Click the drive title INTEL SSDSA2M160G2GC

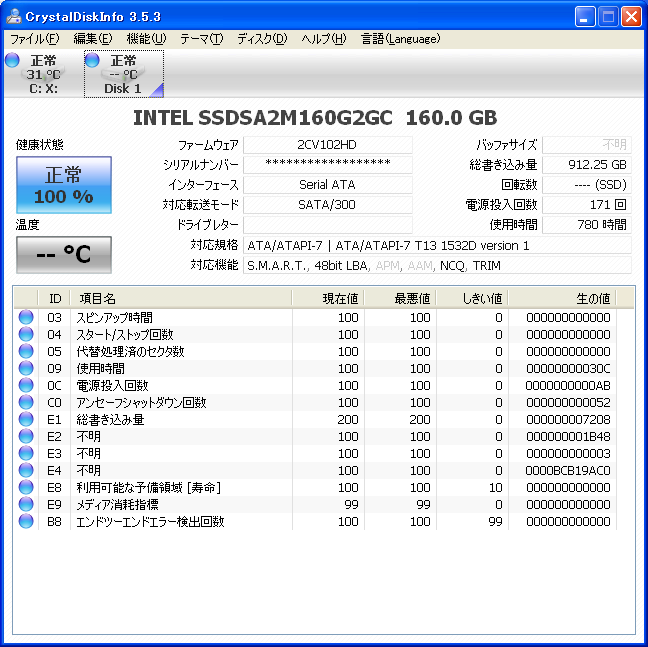pyautogui.click(x=263, y=118)
